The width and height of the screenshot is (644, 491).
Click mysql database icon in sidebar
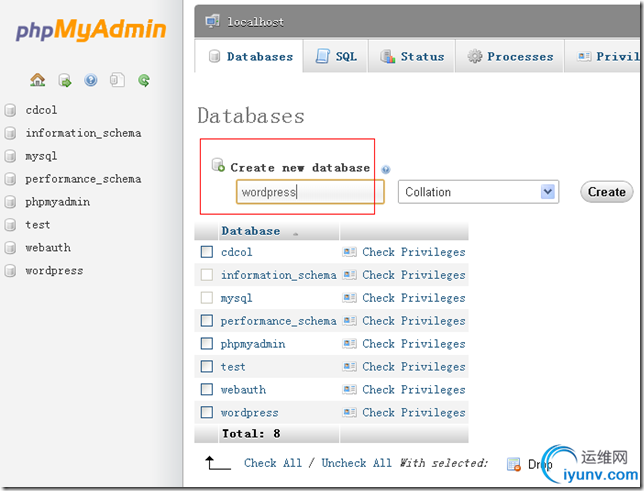[10, 156]
